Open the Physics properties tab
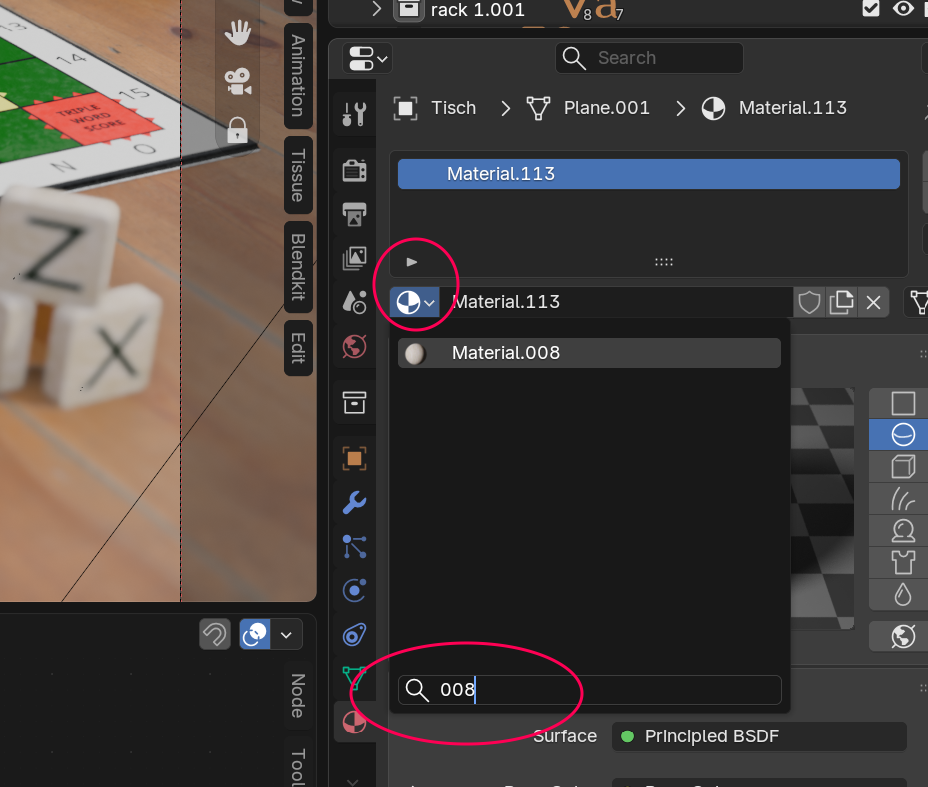 (x=355, y=591)
